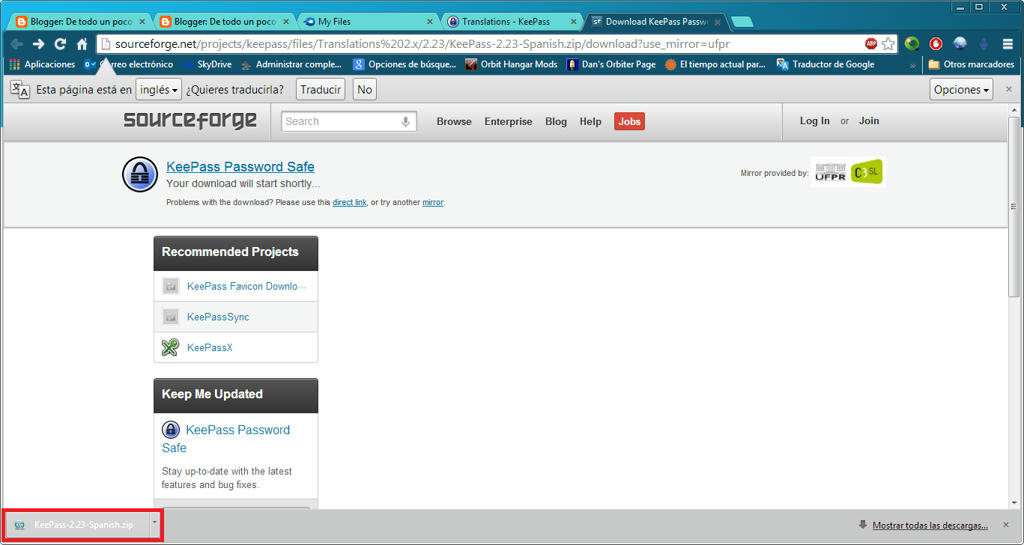Open the Aplicaciones apps shortcut

coord(42,64)
